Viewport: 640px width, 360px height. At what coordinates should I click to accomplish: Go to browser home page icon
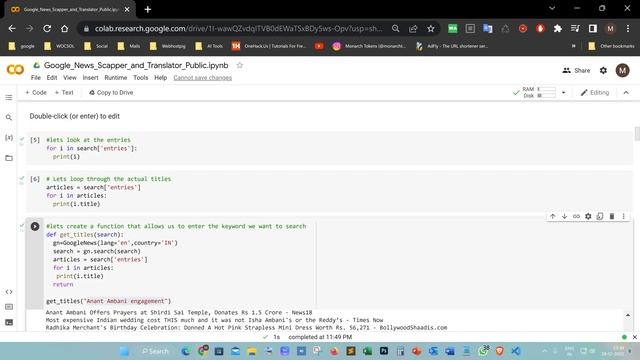(64, 29)
